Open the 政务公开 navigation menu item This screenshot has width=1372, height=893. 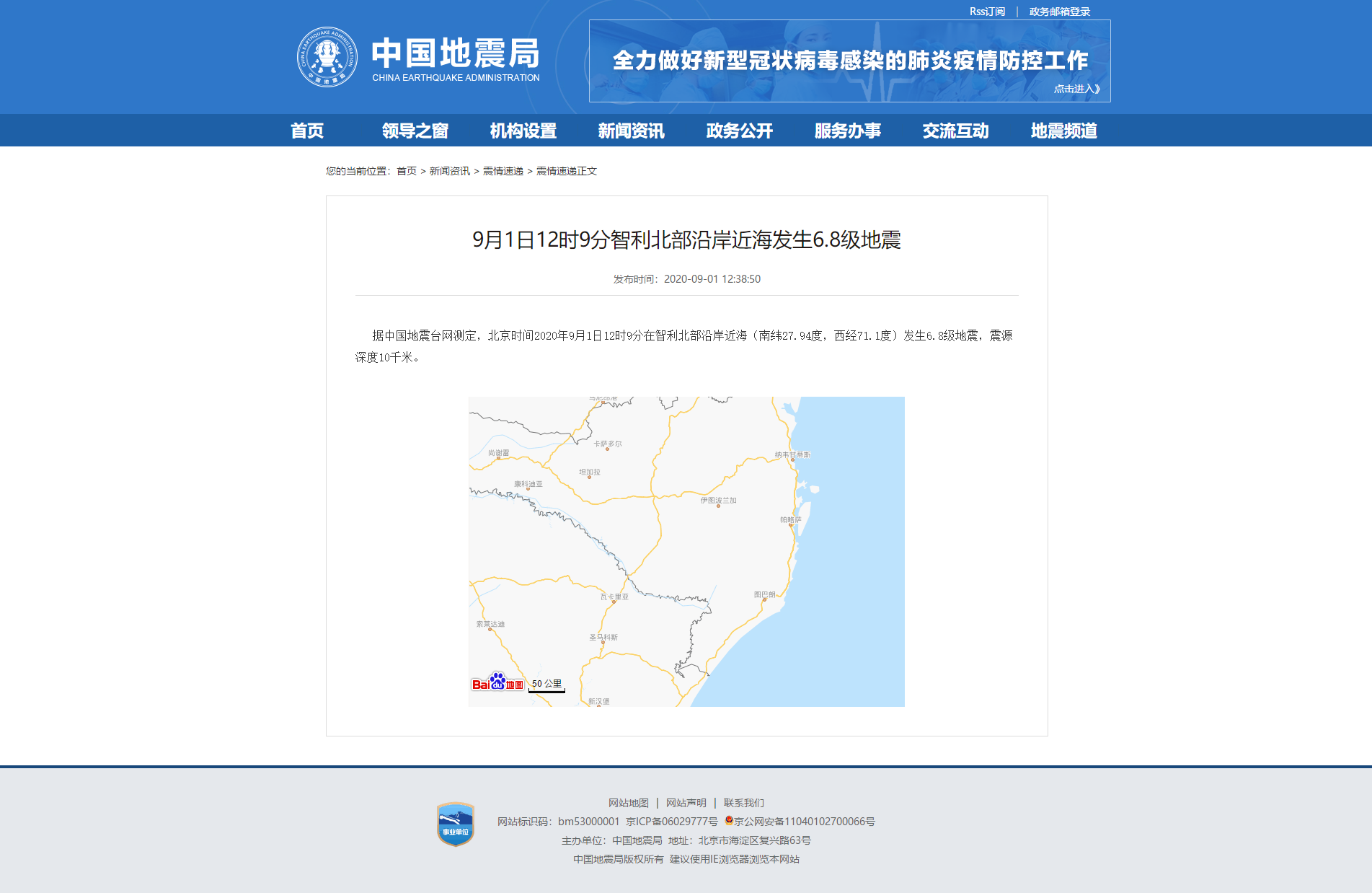738,131
